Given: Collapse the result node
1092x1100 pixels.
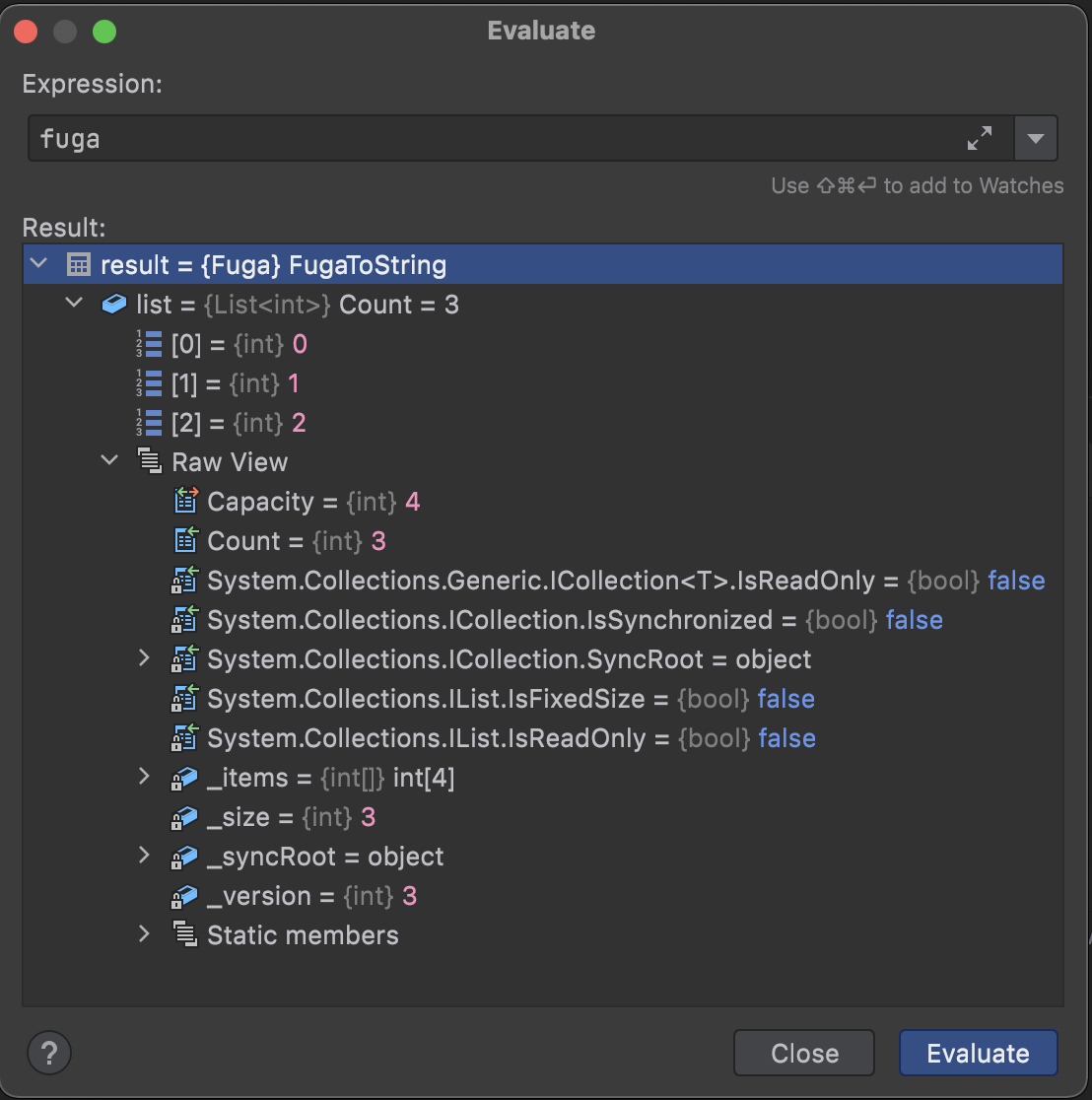Looking at the screenshot, I should (x=39, y=264).
